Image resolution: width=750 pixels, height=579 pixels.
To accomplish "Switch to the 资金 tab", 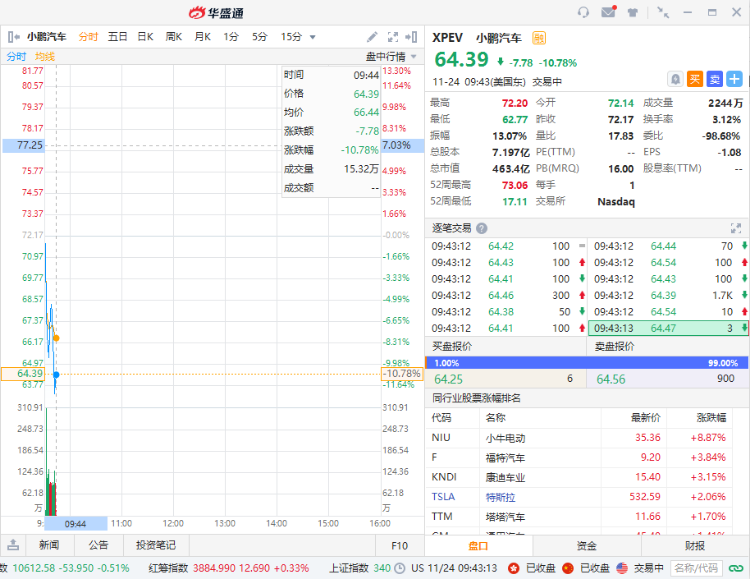I will pos(586,546).
